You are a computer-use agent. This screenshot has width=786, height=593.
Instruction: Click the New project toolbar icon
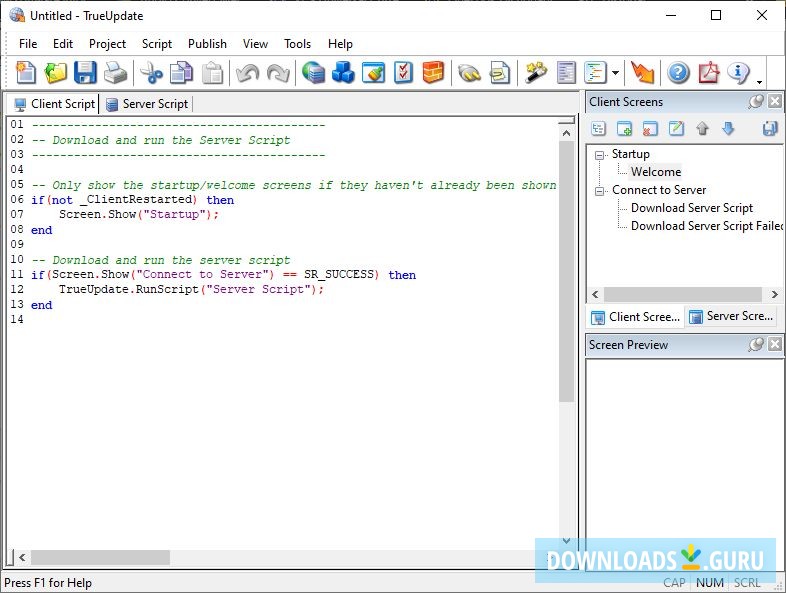coord(25,73)
